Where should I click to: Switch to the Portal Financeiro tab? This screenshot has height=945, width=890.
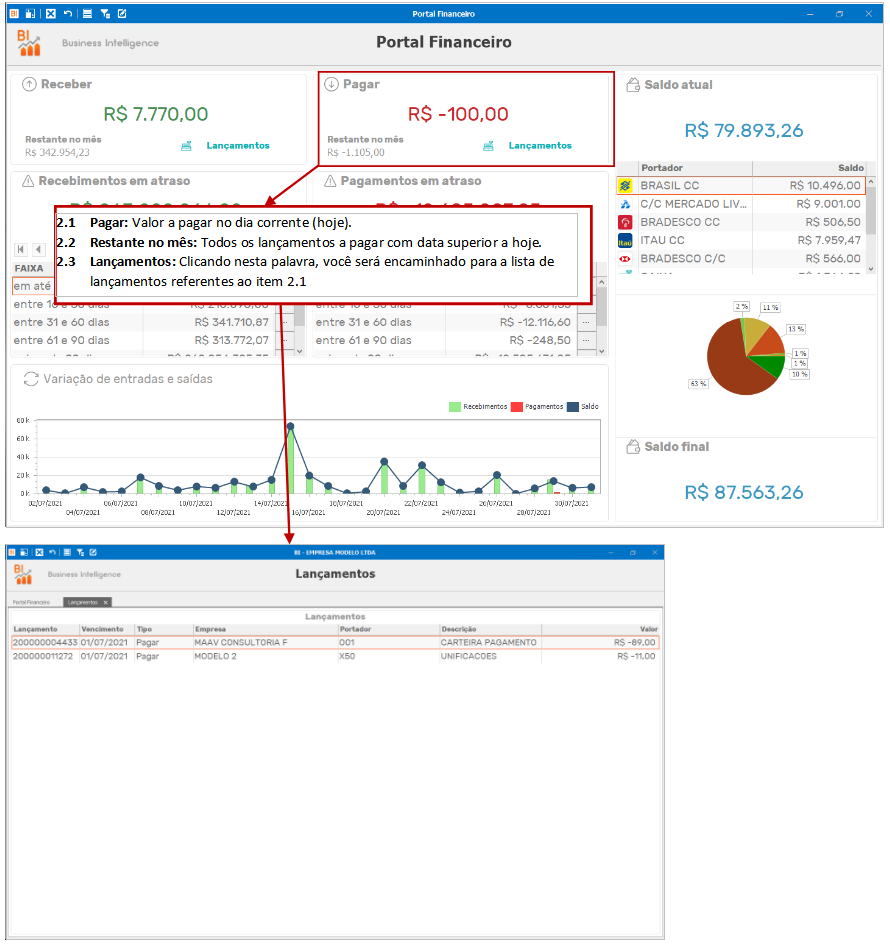coord(31,602)
